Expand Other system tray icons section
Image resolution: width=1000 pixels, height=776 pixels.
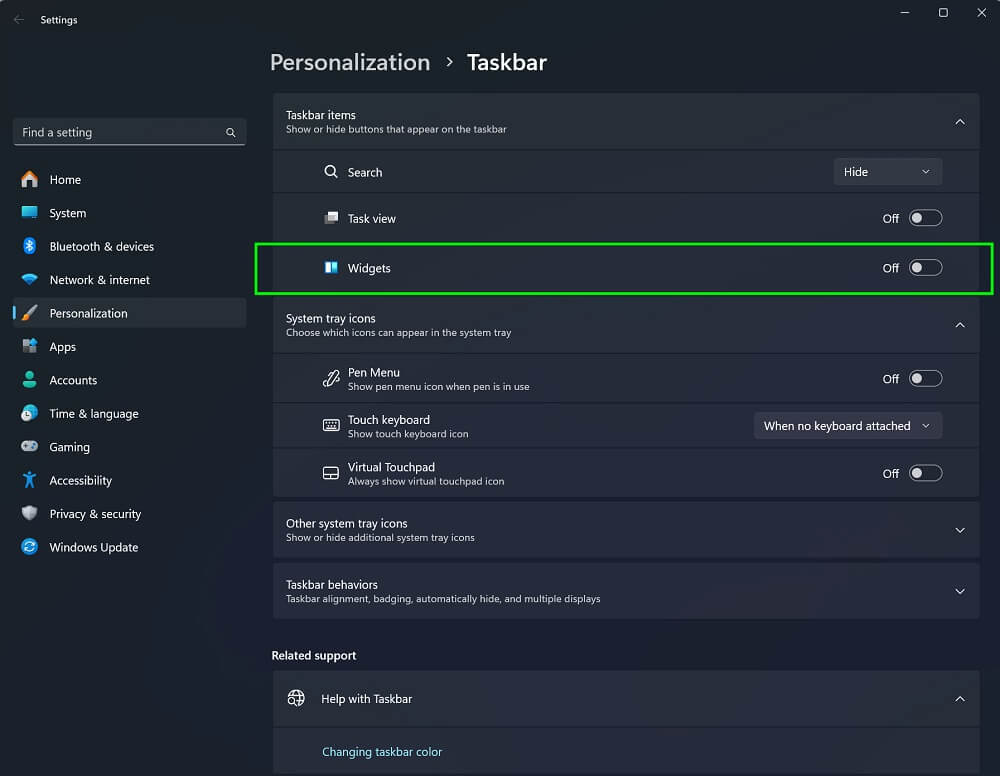pyautogui.click(x=959, y=530)
